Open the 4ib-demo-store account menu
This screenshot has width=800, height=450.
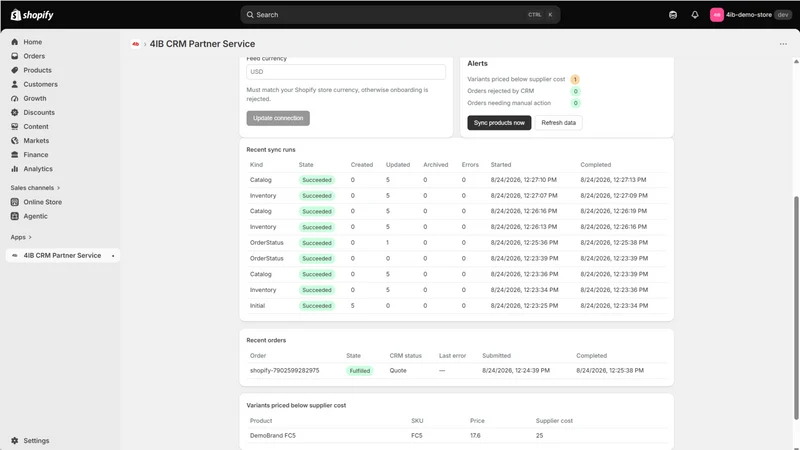(x=751, y=15)
